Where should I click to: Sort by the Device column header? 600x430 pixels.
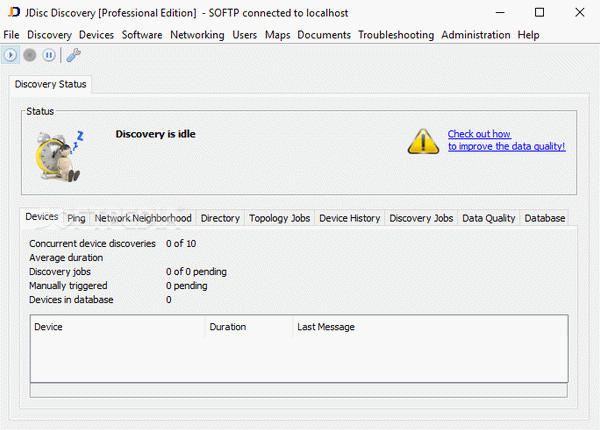point(117,327)
